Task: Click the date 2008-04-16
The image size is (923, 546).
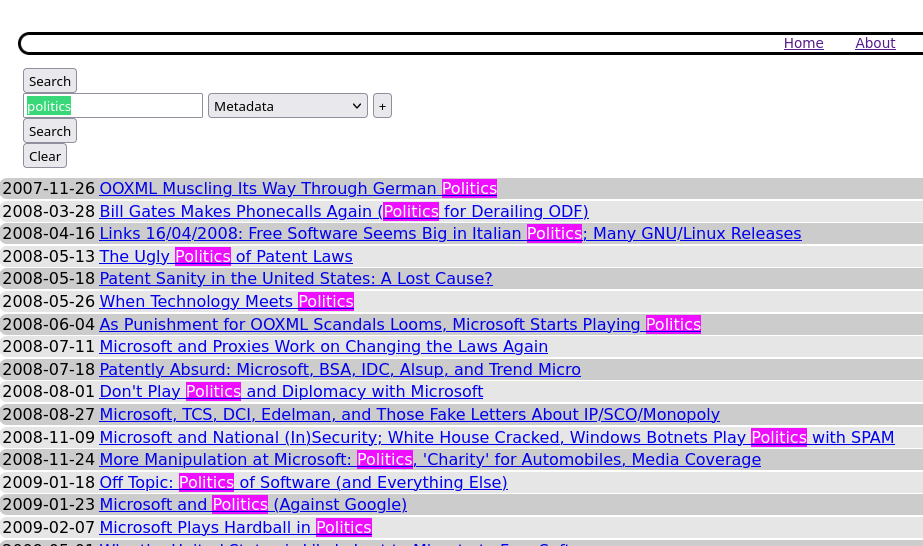Action: pyautogui.click(x=49, y=234)
